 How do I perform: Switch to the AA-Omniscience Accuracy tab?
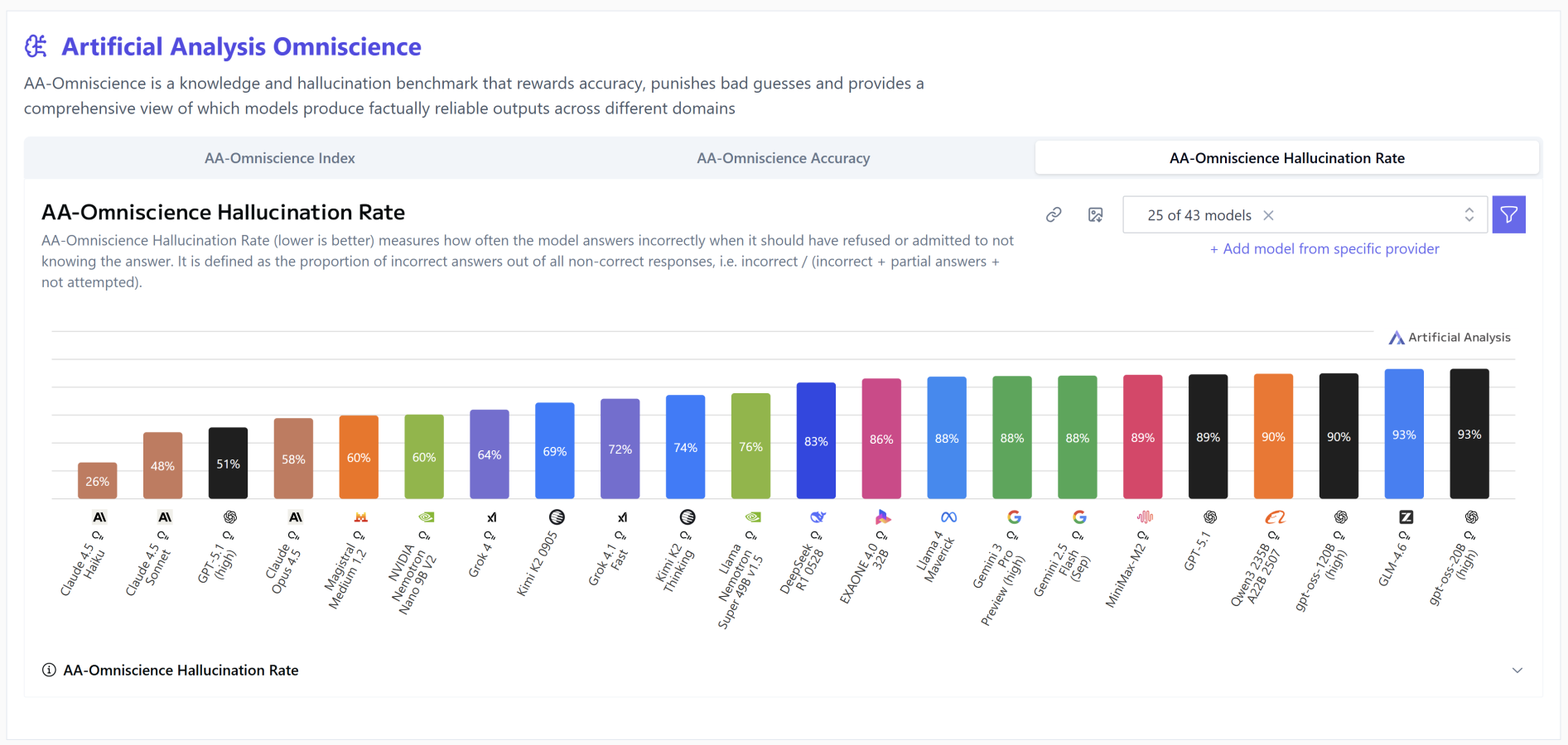[x=783, y=158]
